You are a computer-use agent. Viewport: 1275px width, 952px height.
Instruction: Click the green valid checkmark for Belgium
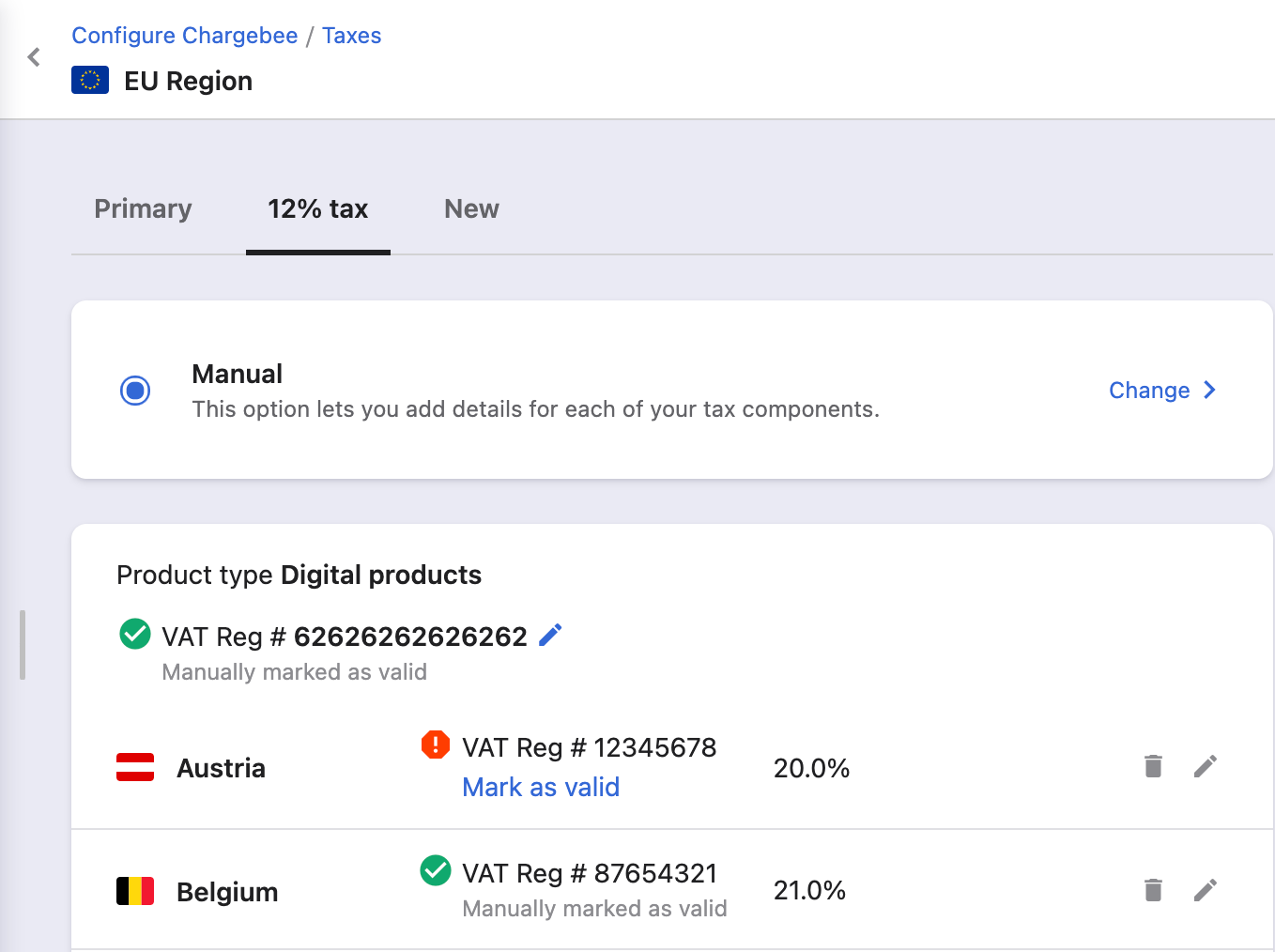tap(436, 871)
